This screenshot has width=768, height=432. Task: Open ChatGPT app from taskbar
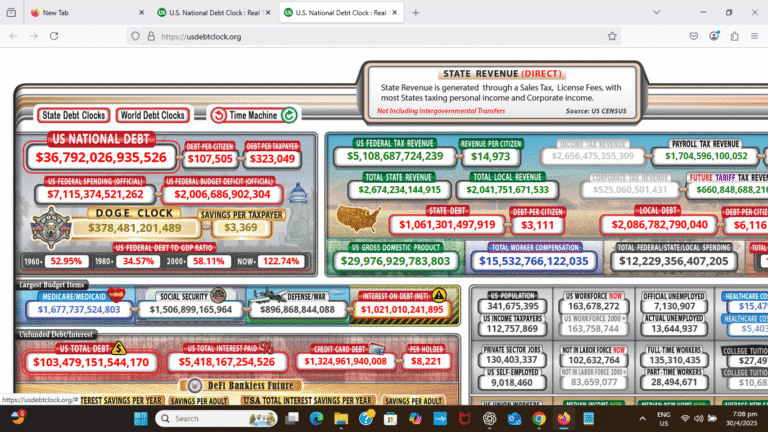tap(489, 418)
